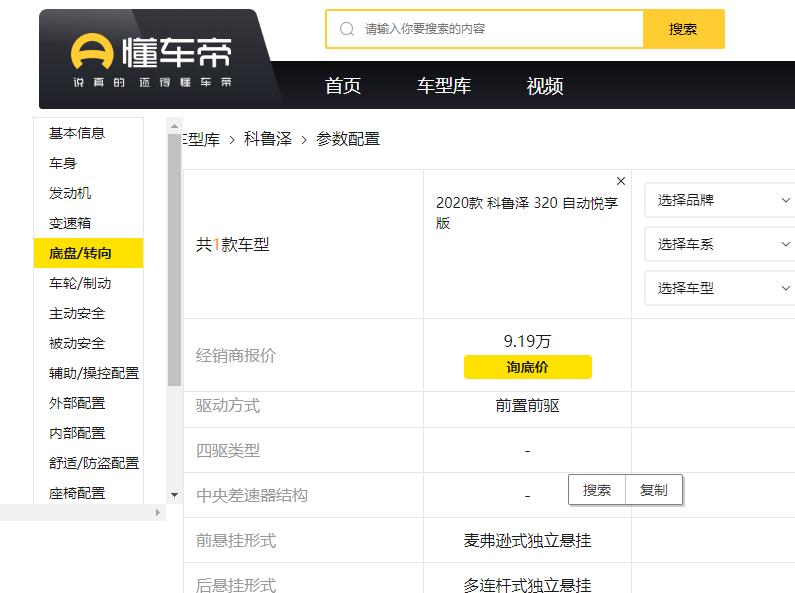Screen dimensions: 795x593
Task: Focus the search input field
Action: [x=484, y=29]
